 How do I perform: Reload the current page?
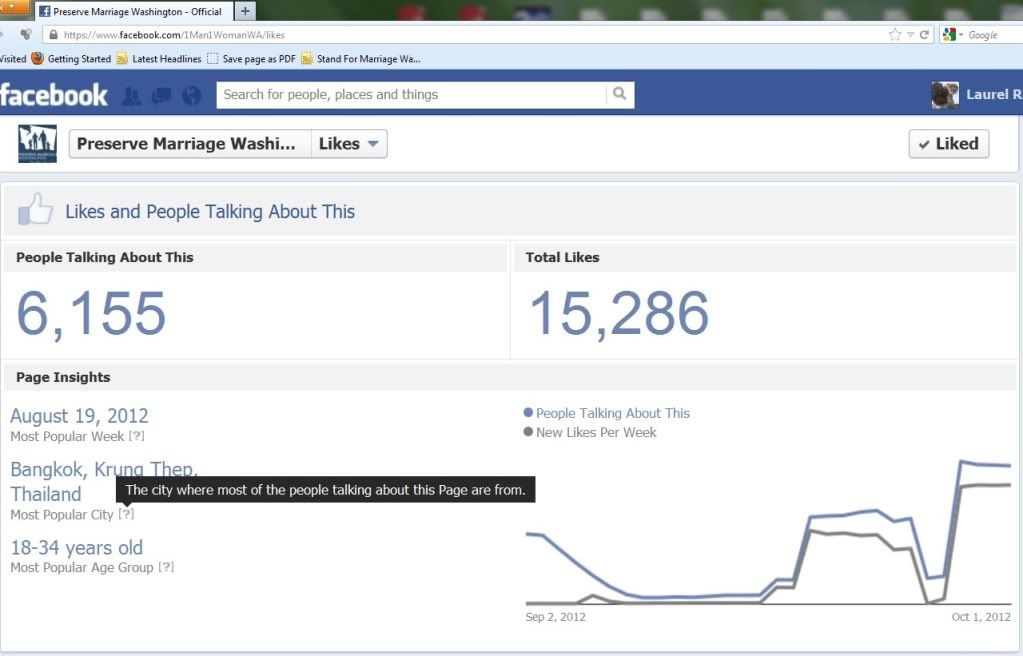pyautogui.click(x=924, y=35)
